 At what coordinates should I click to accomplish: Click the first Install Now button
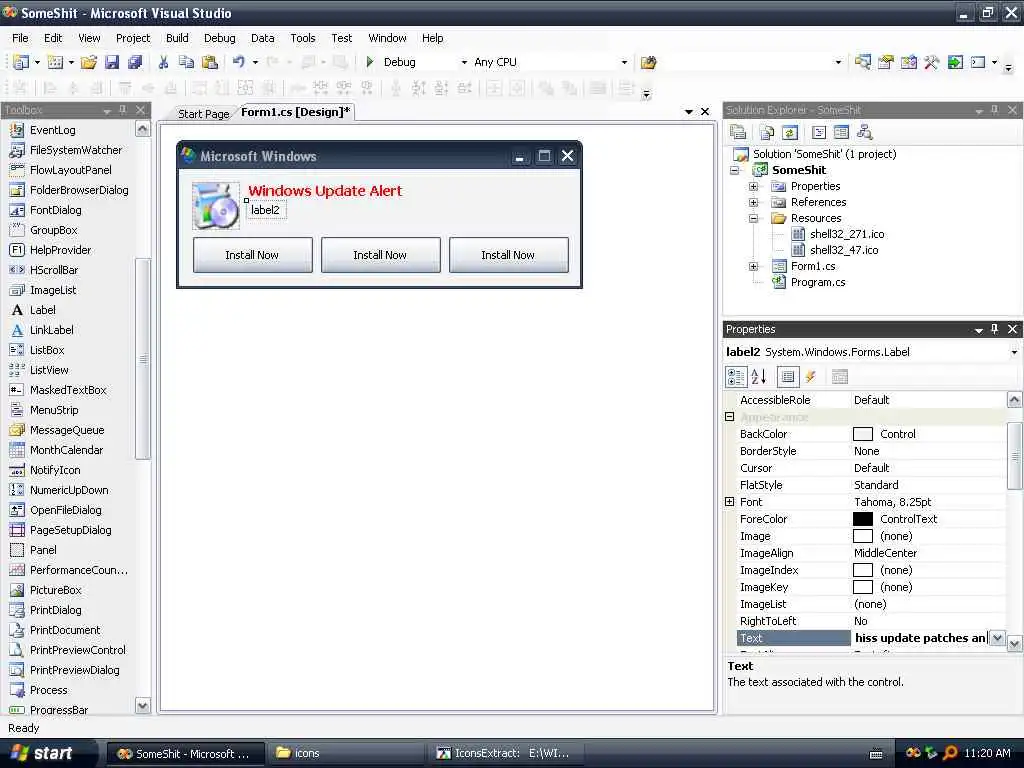coord(252,255)
